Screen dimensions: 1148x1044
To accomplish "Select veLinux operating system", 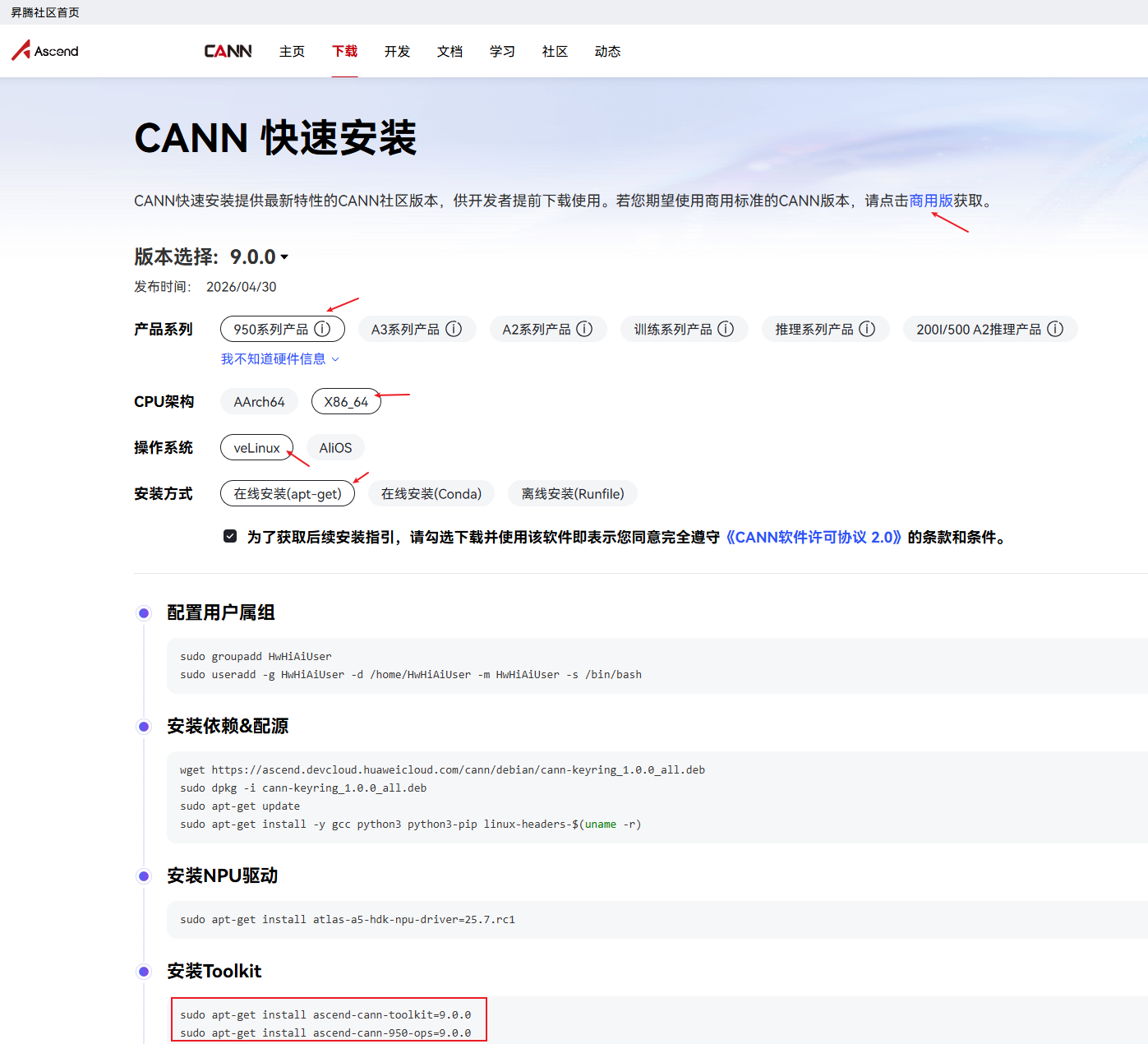I will [x=256, y=447].
